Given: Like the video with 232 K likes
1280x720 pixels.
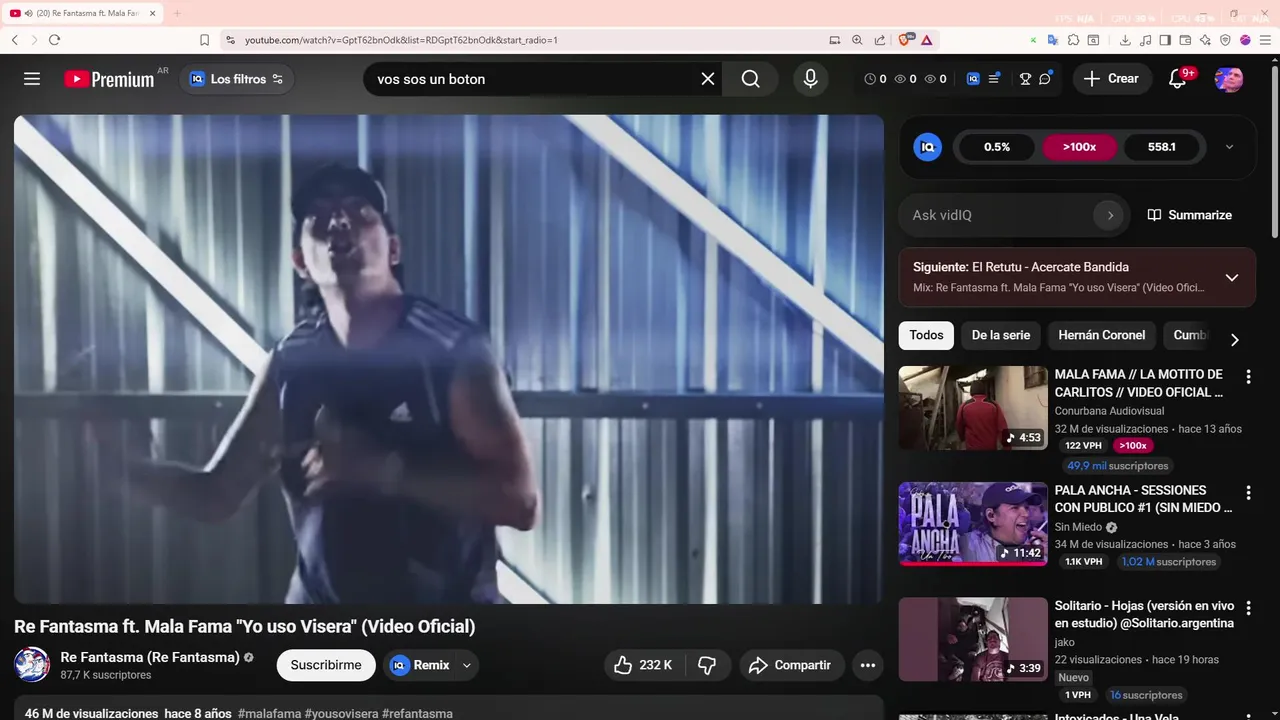Looking at the screenshot, I should (643, 665).
